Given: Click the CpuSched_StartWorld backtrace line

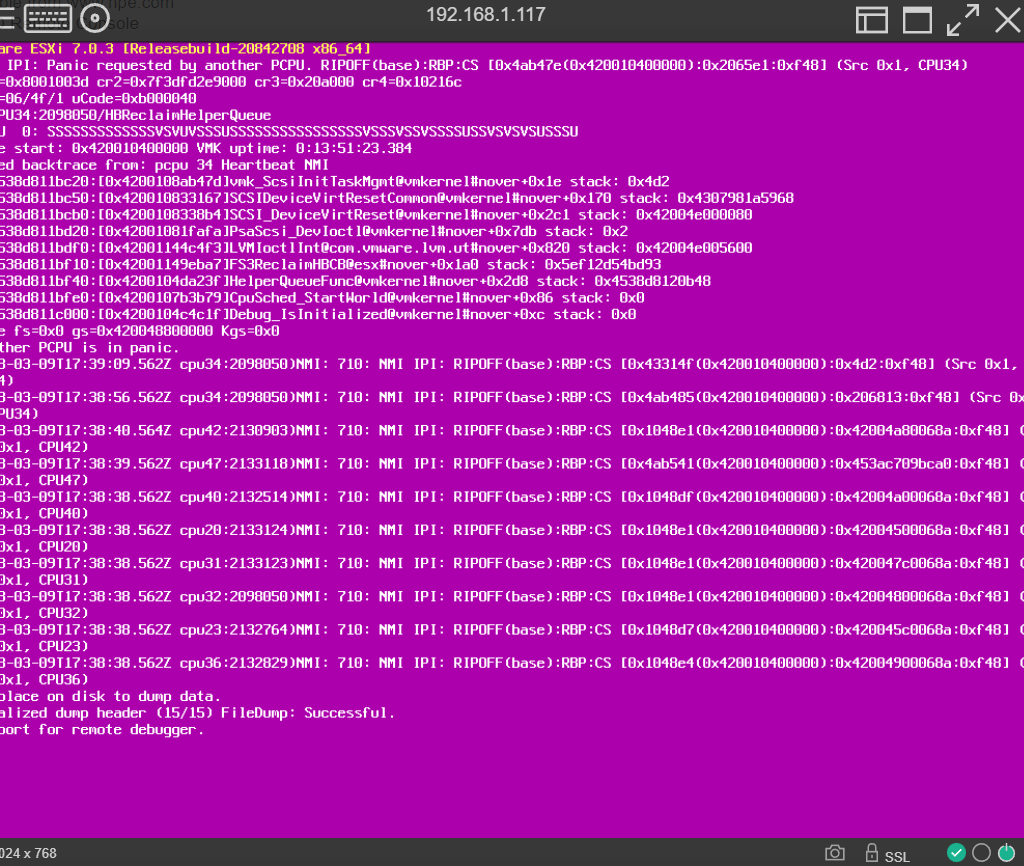Looking at the screenshot, I should pyautogui.click(x=322, y=298).
